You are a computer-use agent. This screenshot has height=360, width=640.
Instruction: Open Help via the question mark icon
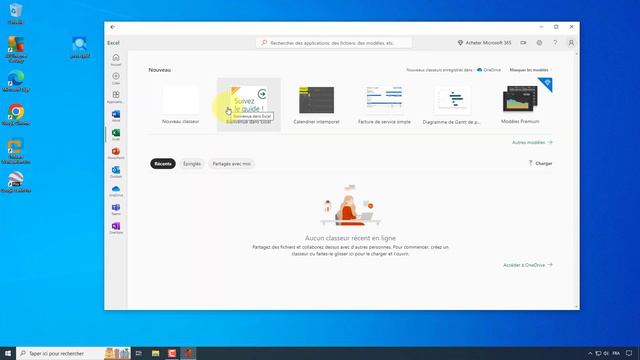[555, 42]
